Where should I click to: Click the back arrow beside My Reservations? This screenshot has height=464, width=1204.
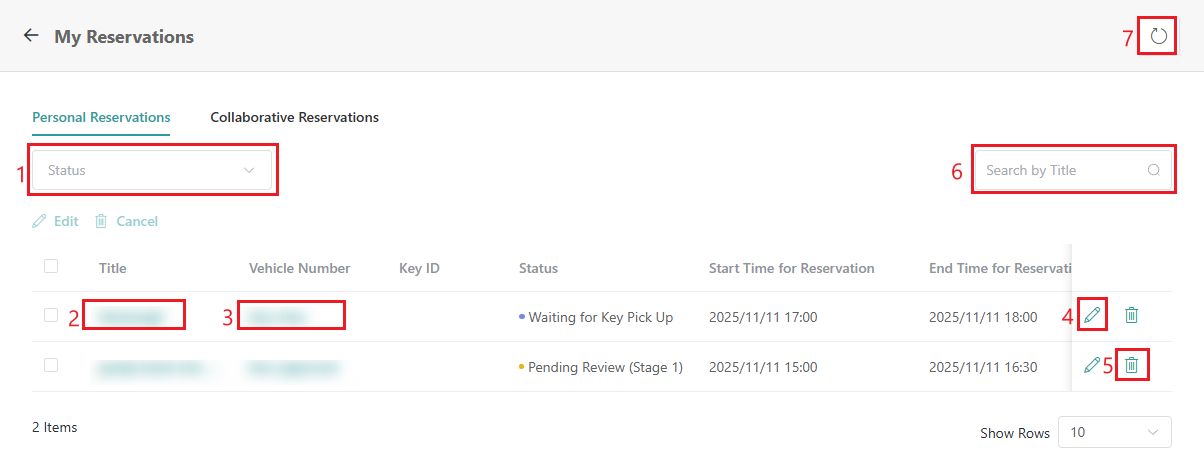(x=31, y=36)
